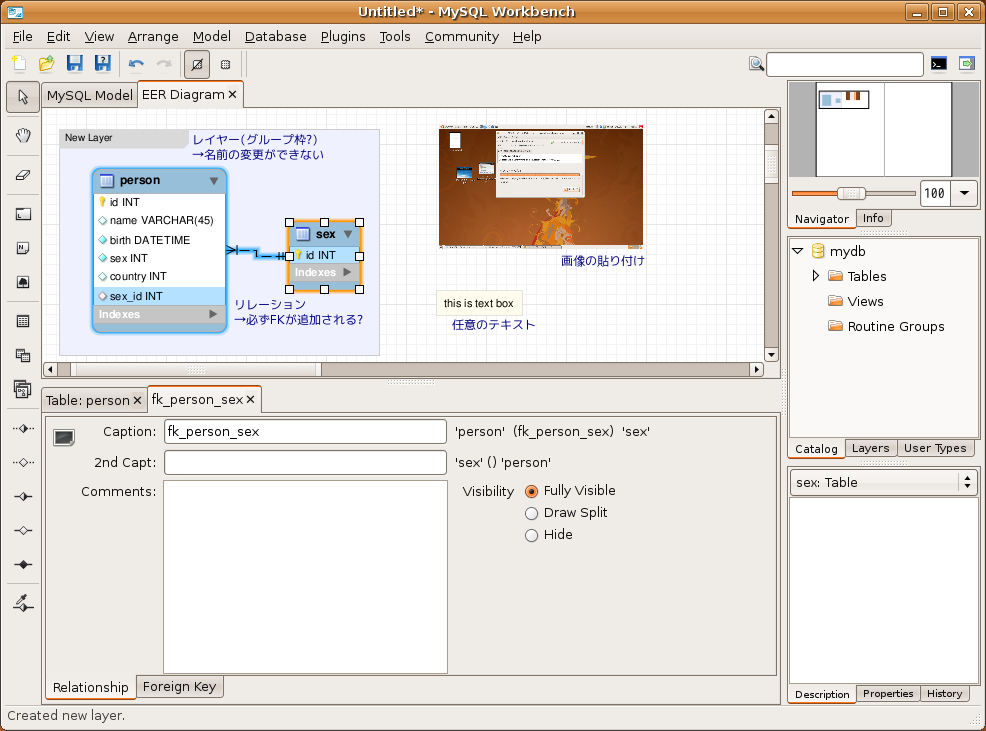Image resolution: width=986 pixels, height=731 pixels.
Task: Open the MySQL Model tab
Action: tap(89, 95)
